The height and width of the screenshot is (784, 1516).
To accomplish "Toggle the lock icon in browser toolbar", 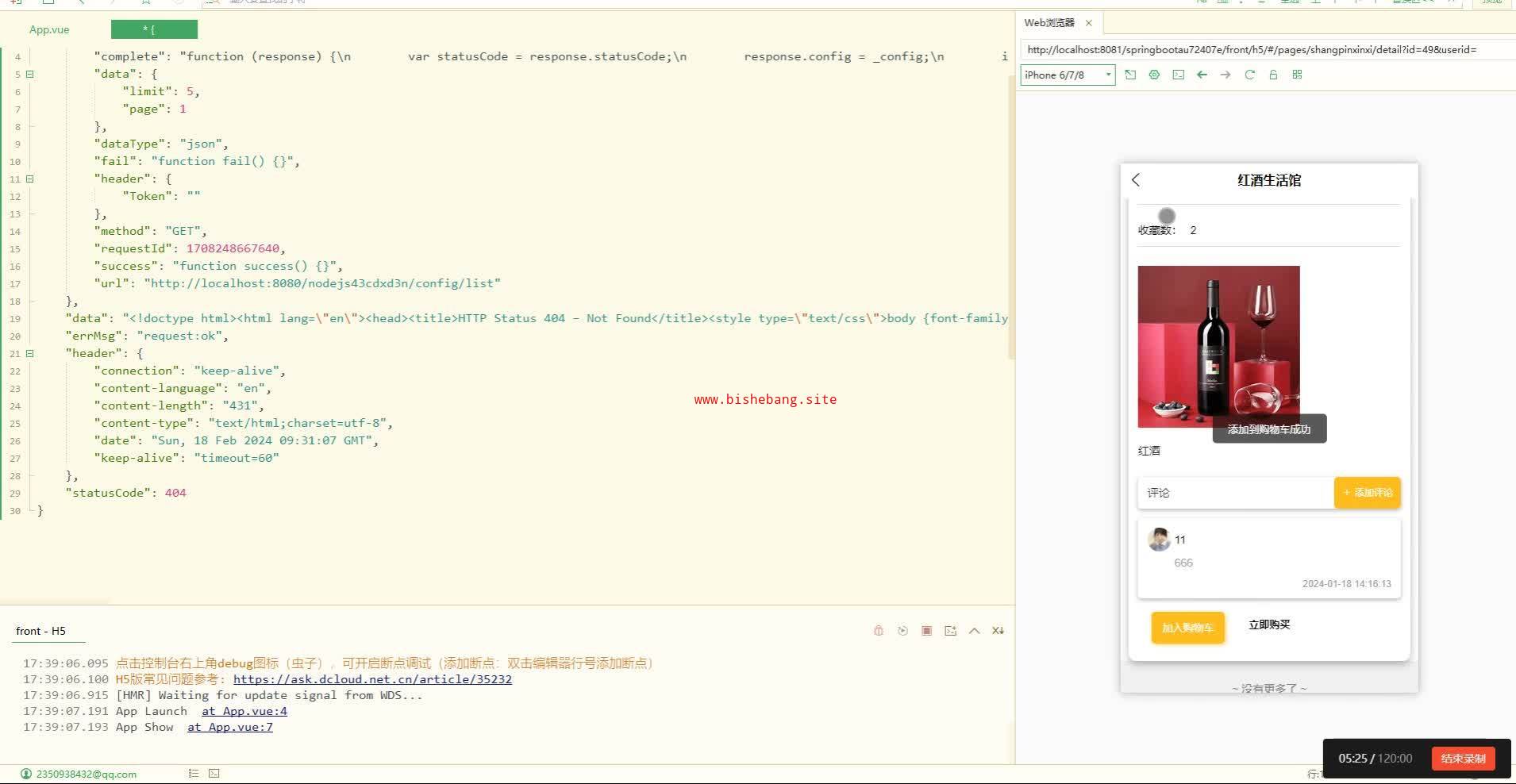I will tap(1273, 75).
